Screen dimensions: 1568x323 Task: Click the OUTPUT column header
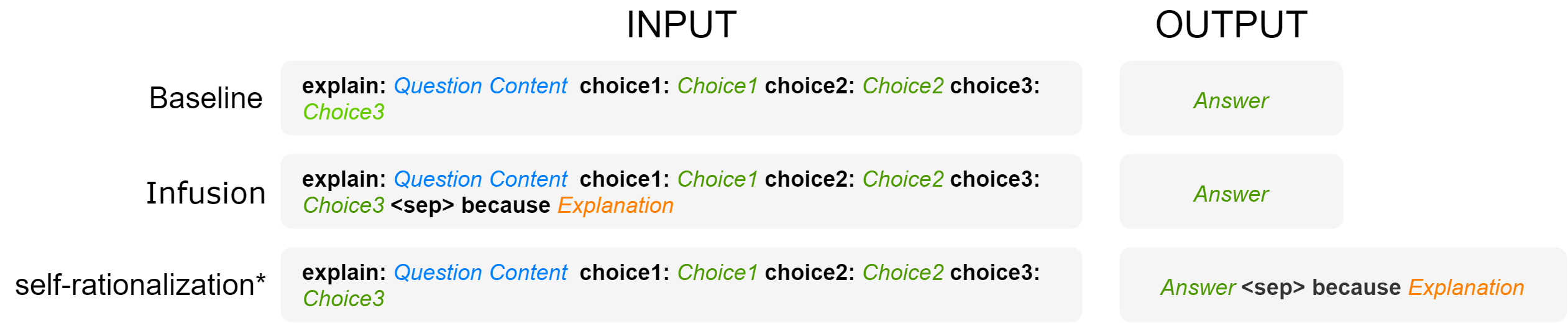pos(1231,25)
